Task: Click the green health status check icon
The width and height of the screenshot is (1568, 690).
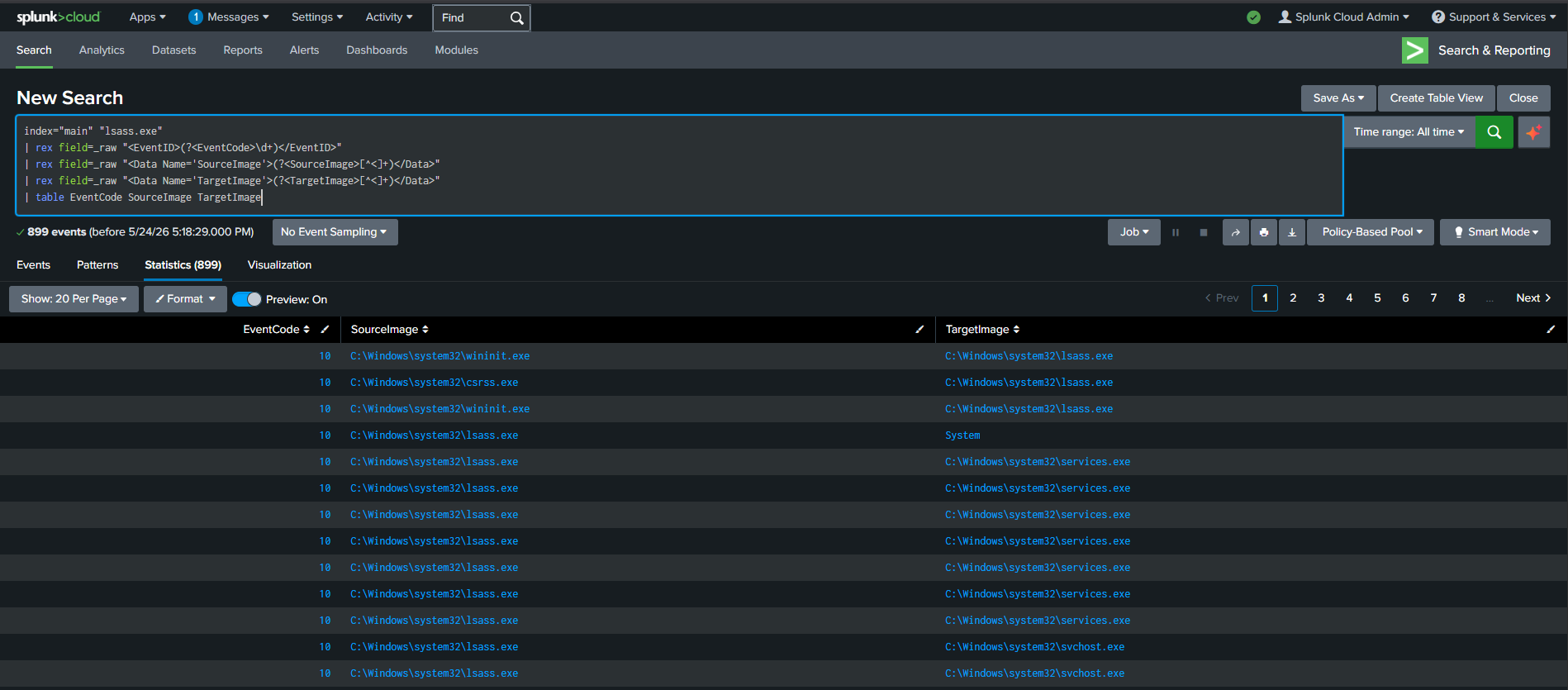Action: (1253, 17)
